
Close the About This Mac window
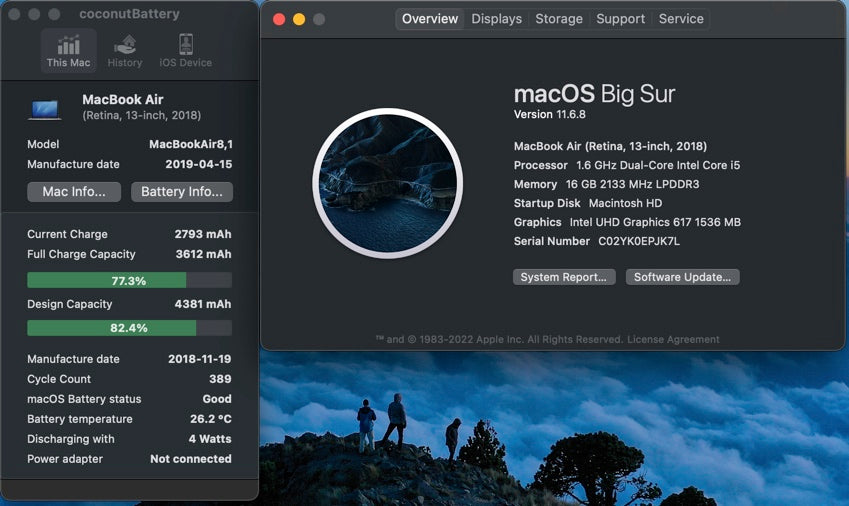279,19
